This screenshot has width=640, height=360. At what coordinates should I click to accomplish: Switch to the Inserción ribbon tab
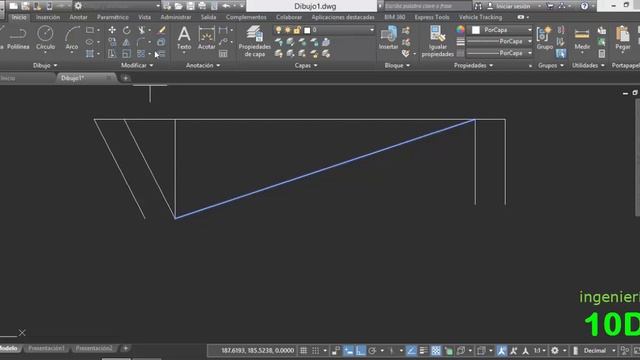point(48,17)
